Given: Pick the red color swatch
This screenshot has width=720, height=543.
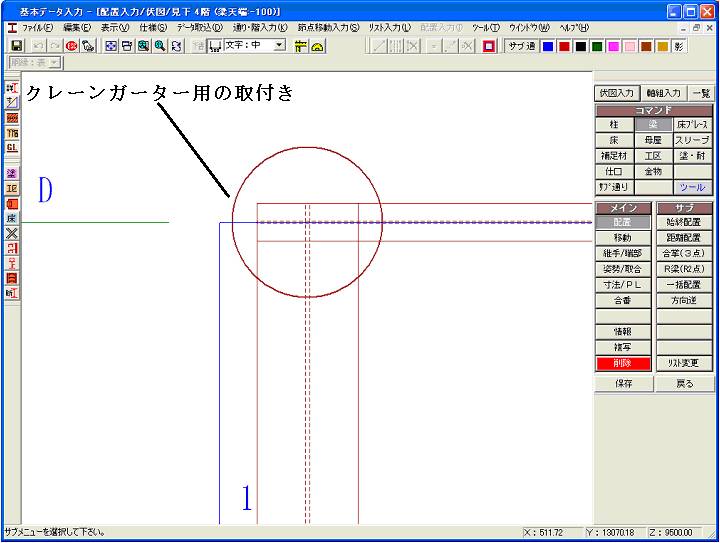Looking at the screenshot, I should point(564,46).
